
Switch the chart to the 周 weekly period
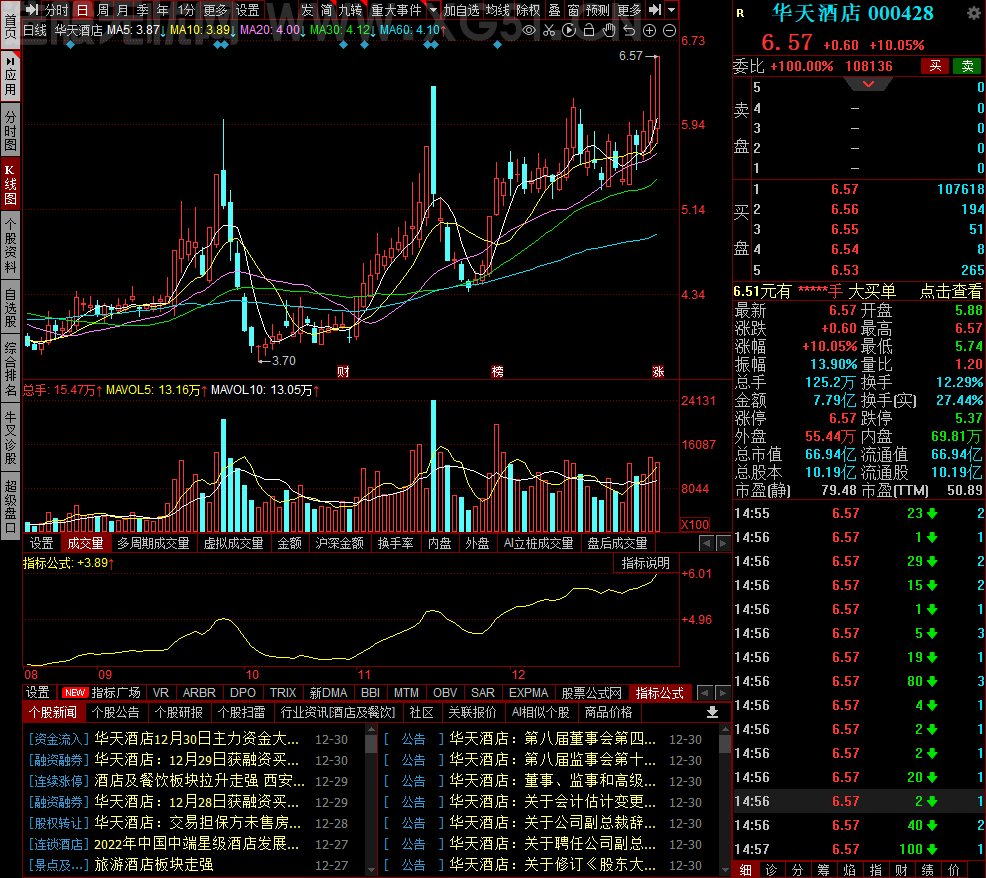[102, 10]
